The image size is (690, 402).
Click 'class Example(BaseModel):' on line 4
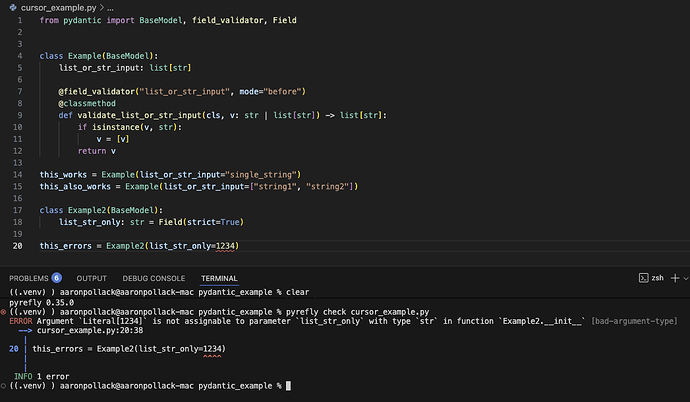pyautogui.click(x=99, y=56)
